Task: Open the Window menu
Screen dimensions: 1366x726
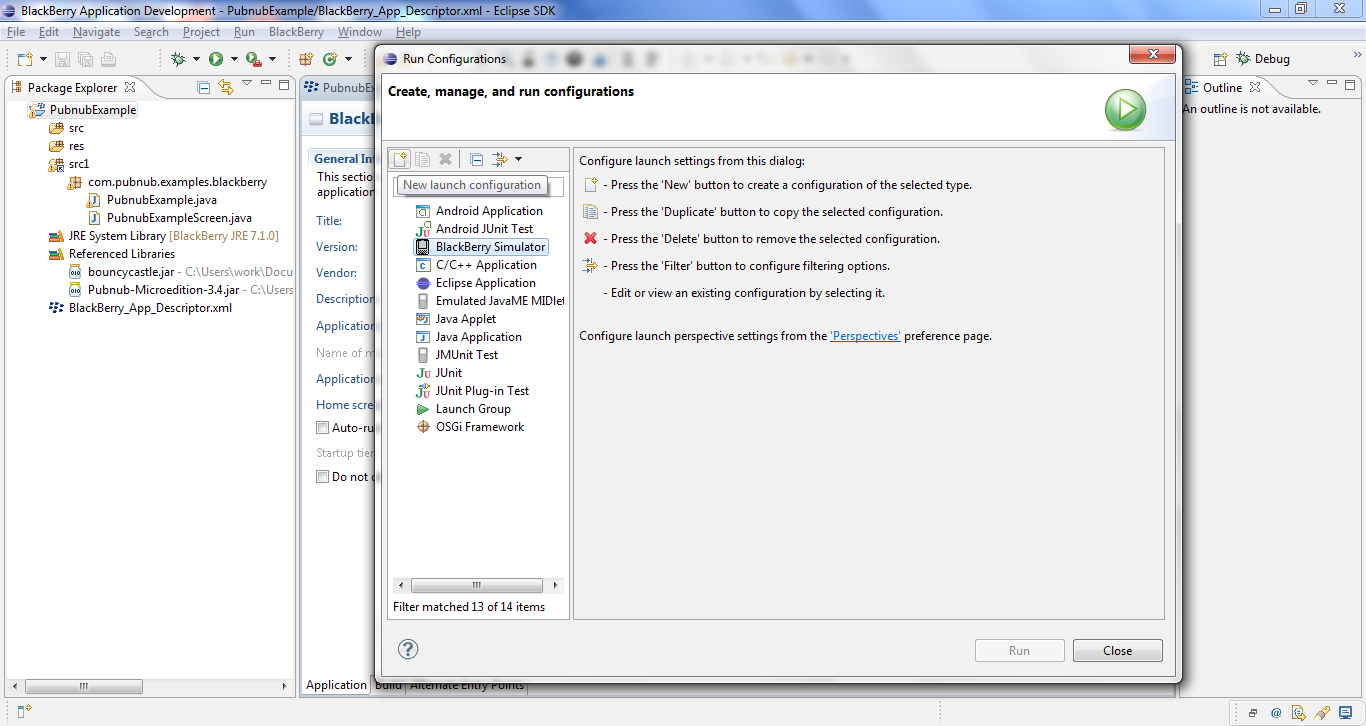Action: pos(360,32)
